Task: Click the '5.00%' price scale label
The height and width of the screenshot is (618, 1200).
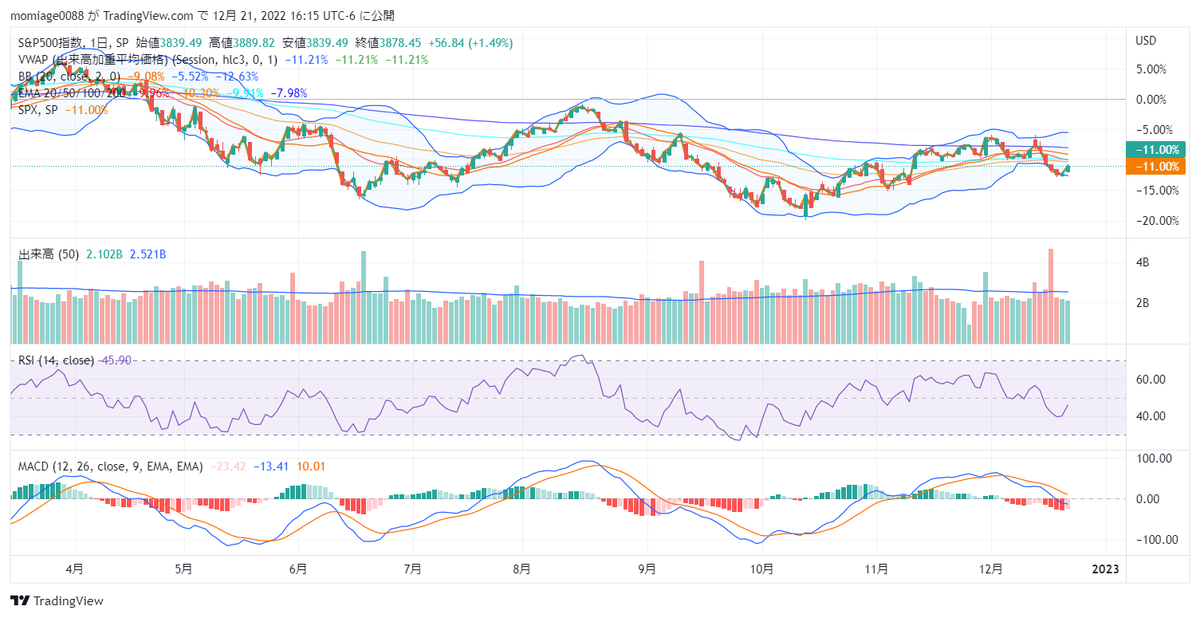Action: click(1151, 69)
